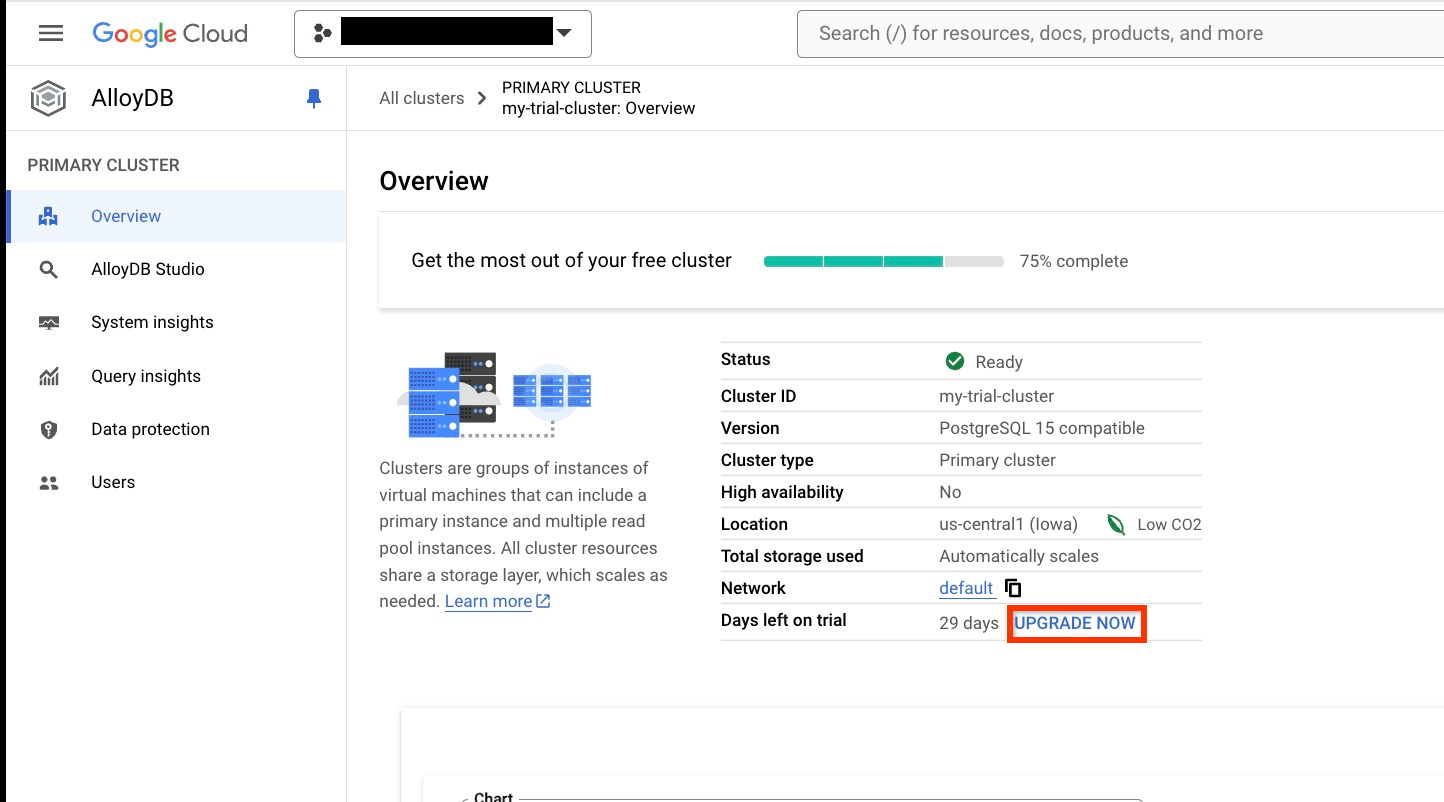Click the System insights chart icon
The image size is (1444, 802).
tap(48, 321)
